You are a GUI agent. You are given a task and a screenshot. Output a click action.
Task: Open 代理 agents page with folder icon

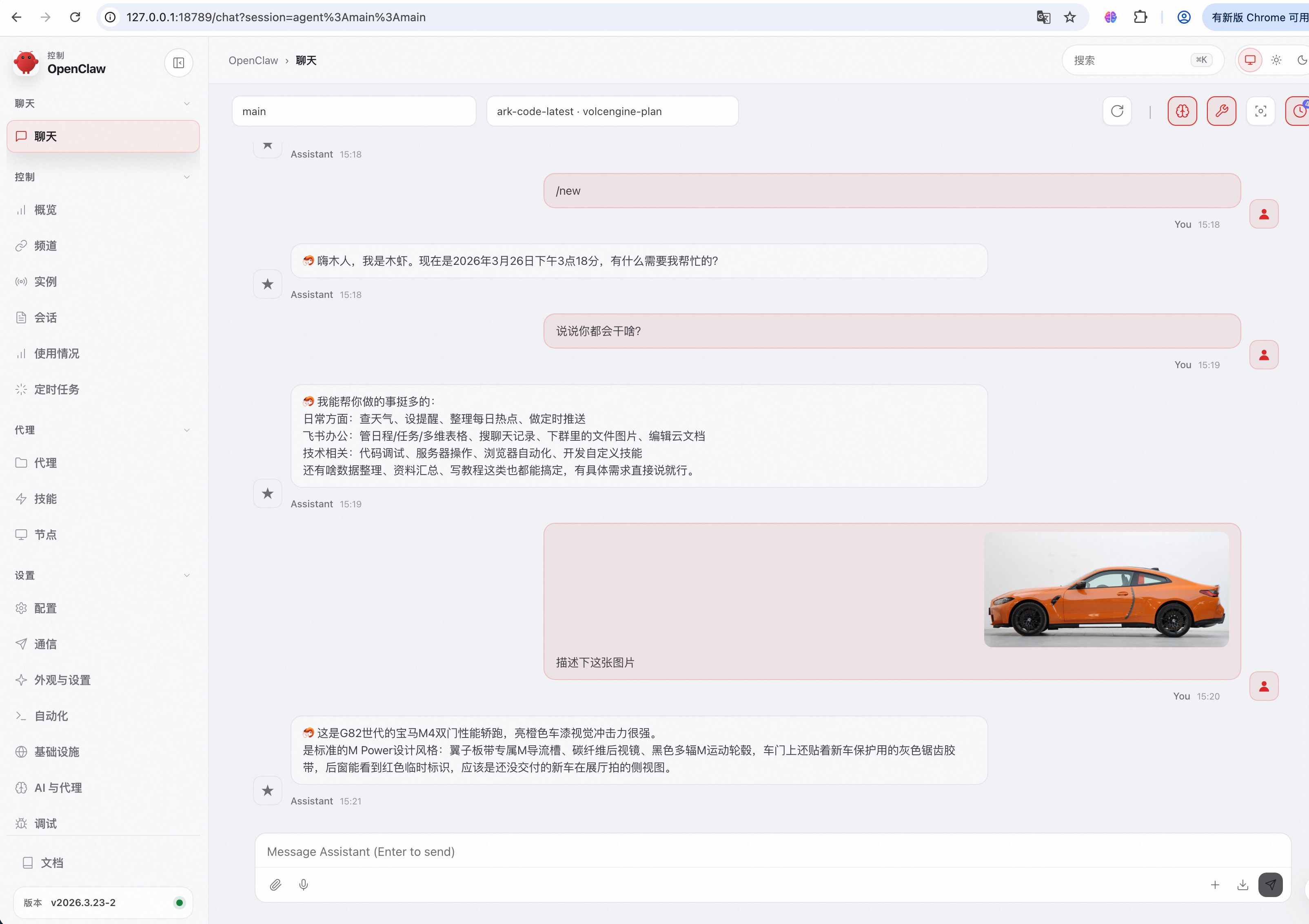102,463
